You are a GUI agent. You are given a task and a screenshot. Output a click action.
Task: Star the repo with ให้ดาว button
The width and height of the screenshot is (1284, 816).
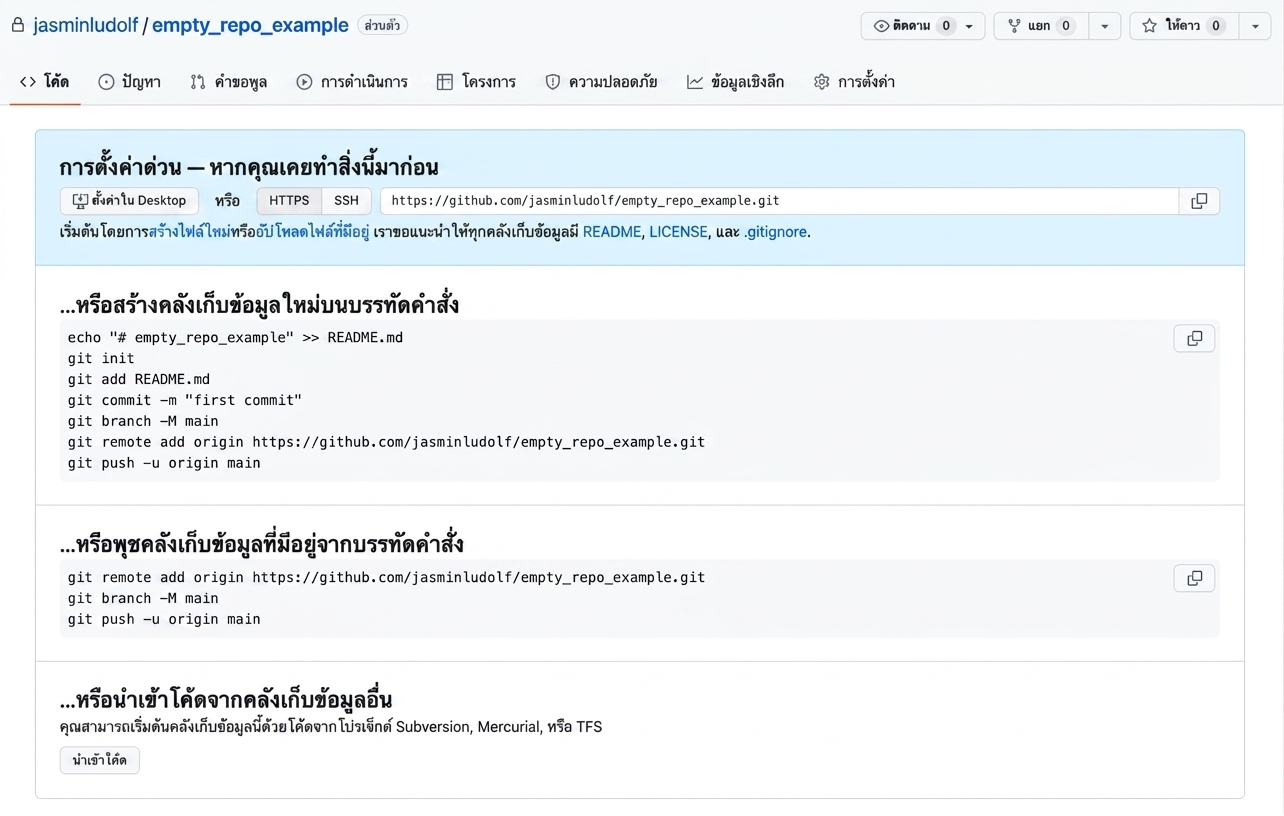point(1184,26)
